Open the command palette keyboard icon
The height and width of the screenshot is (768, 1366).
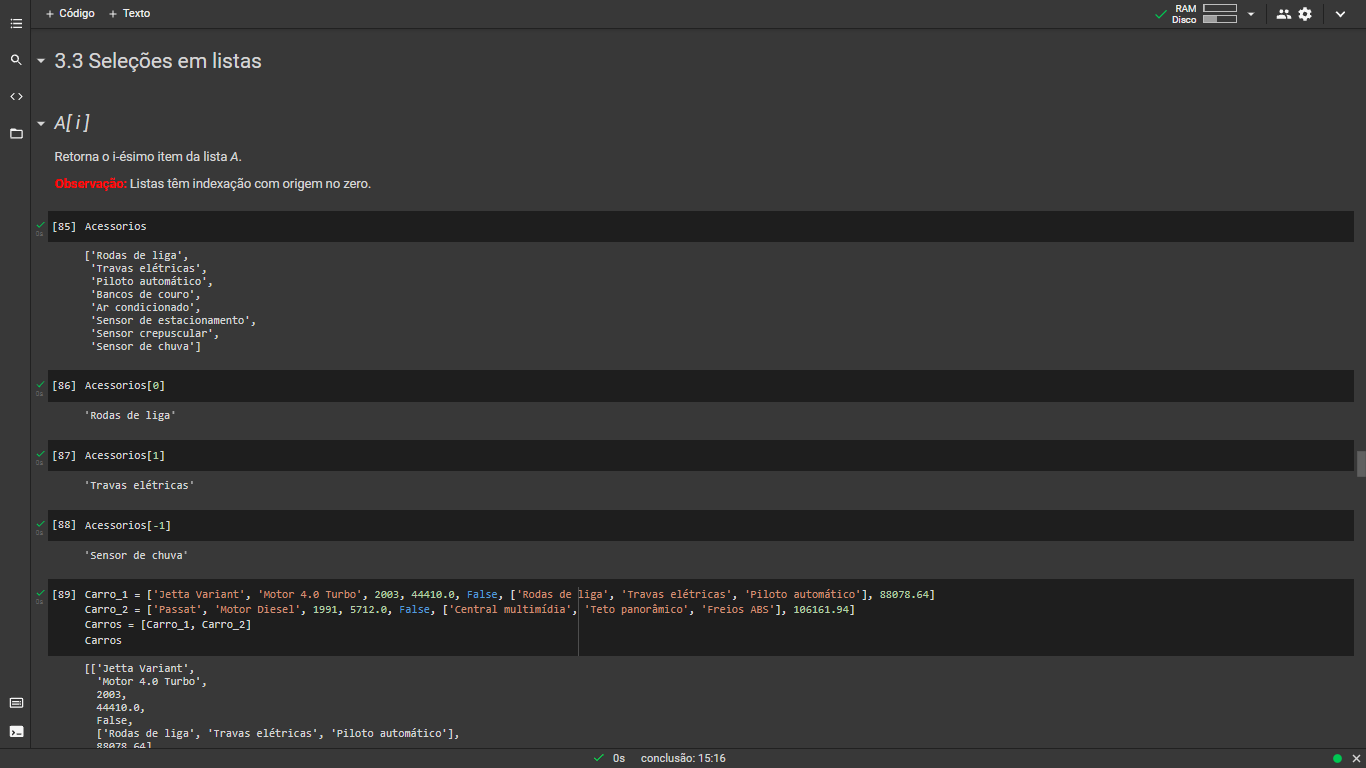16,702
